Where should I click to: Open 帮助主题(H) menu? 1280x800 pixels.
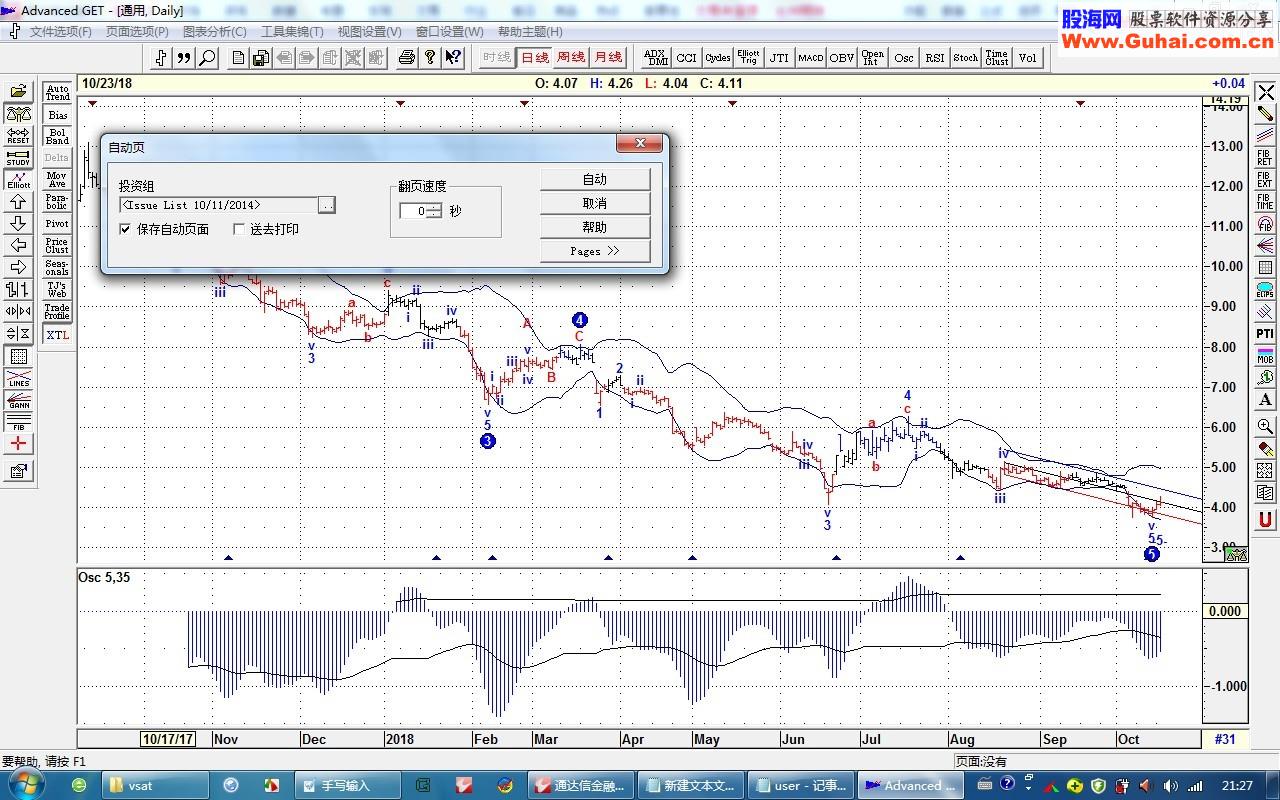(529, 31)
